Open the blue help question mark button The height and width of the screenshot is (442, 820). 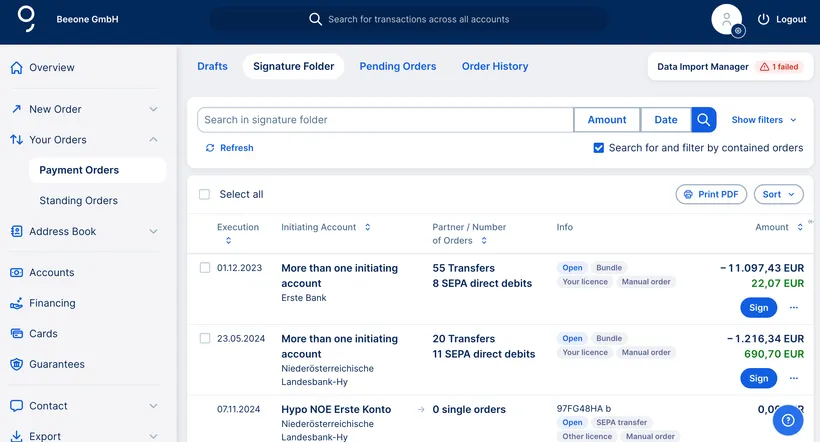pyautogui.click(x=788, y=421)
